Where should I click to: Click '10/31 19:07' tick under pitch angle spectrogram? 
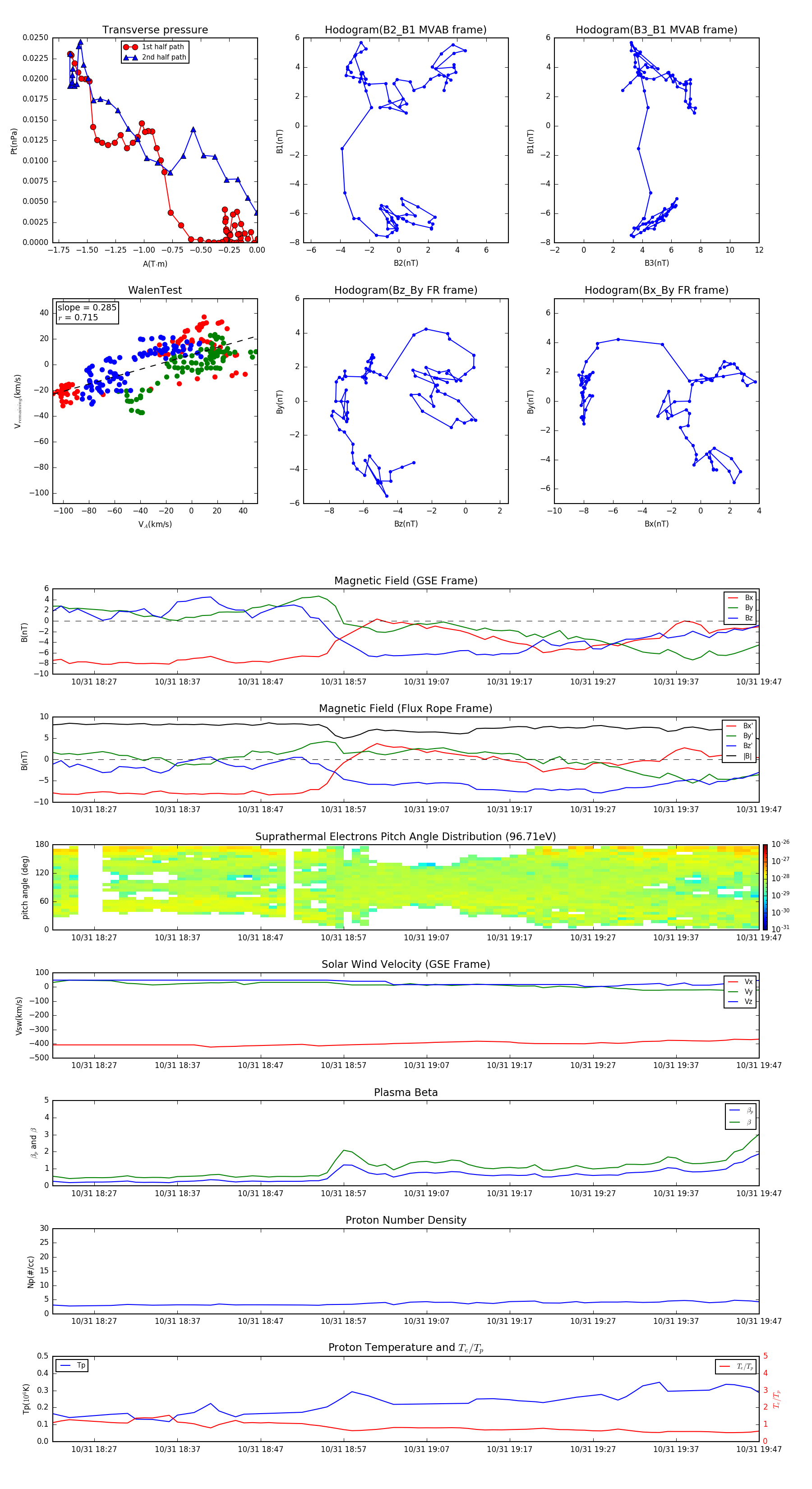tap(426, 938)
